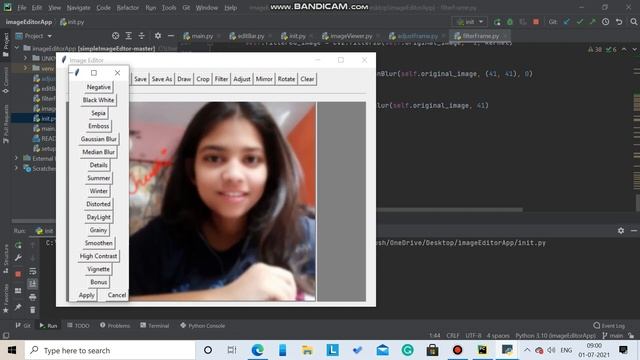
Task: Click Git update project icon
Action: [567, 22]
